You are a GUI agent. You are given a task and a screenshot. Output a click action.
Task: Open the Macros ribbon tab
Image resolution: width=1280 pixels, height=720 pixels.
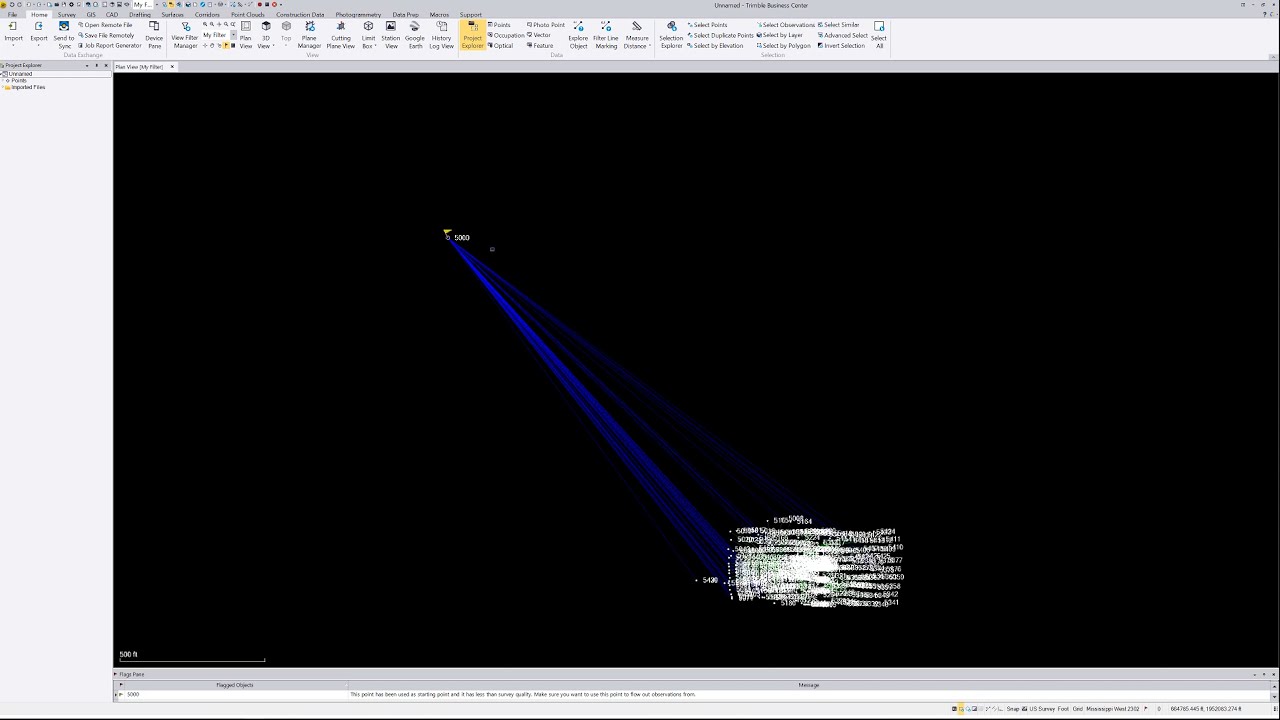[439, 15]
